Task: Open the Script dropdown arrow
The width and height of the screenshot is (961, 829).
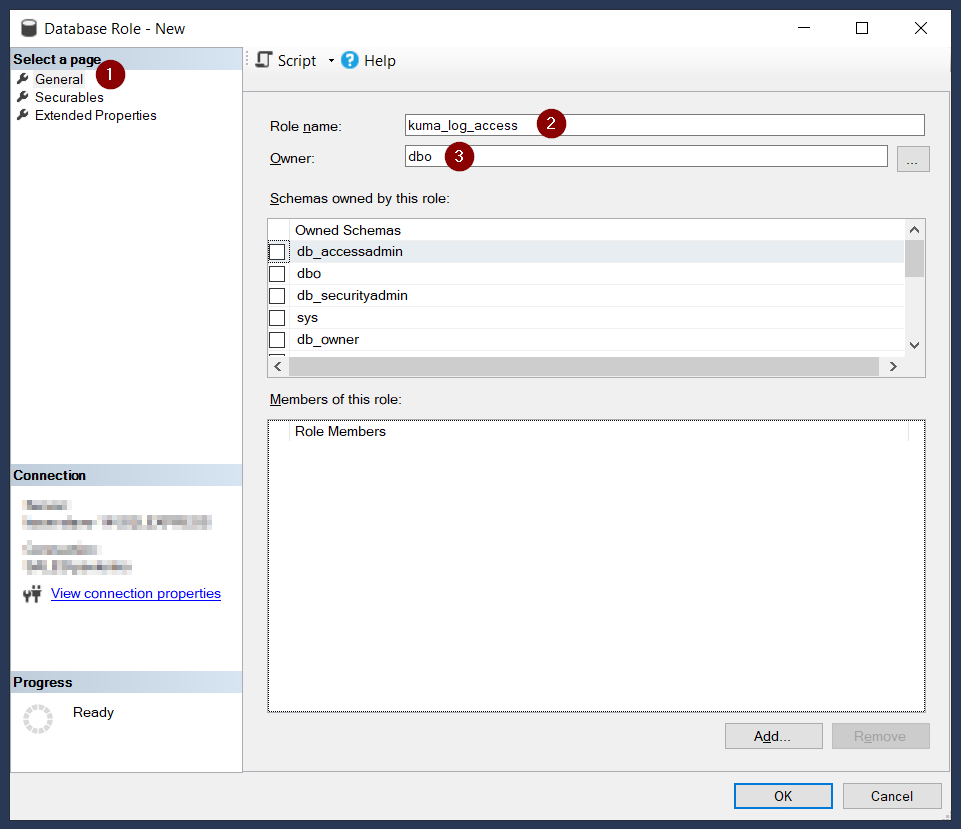Action: point(331,61)
